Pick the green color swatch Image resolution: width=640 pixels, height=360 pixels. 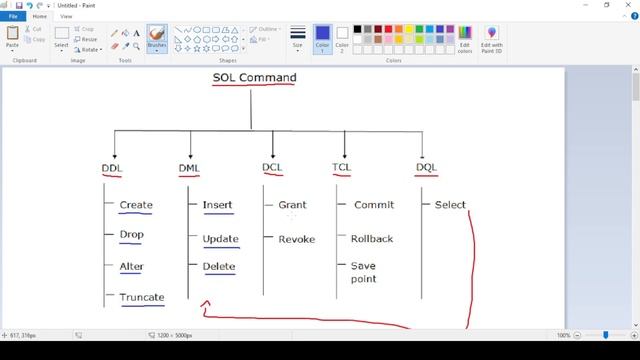click(x=419, y=29)
